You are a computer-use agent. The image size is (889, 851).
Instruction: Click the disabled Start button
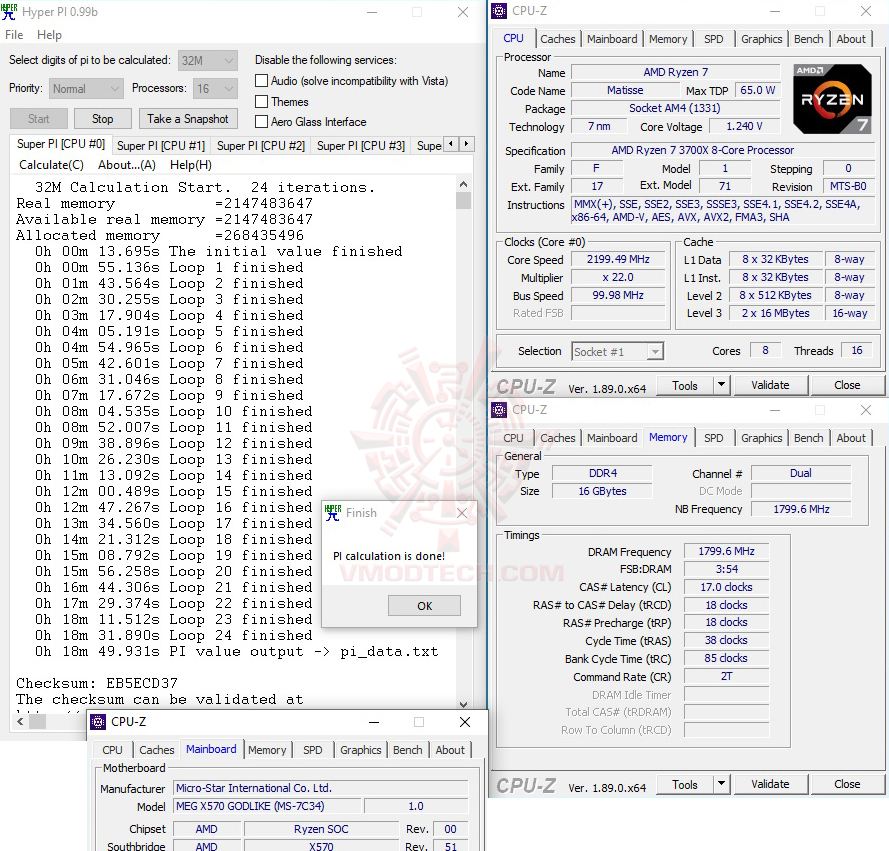tap(39, 119)
